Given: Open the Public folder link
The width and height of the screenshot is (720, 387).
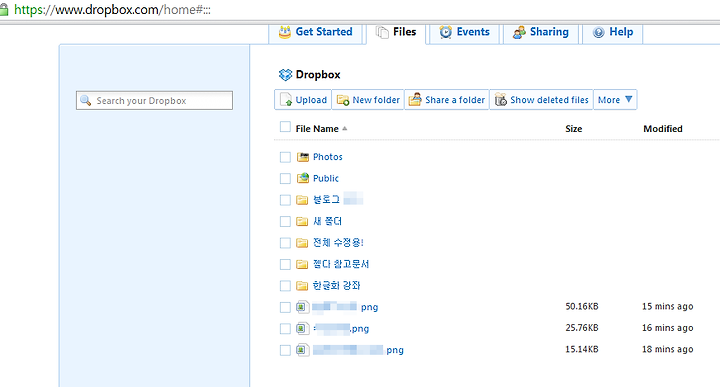Looking at the screenshot, I should click(x=326, y=178).
